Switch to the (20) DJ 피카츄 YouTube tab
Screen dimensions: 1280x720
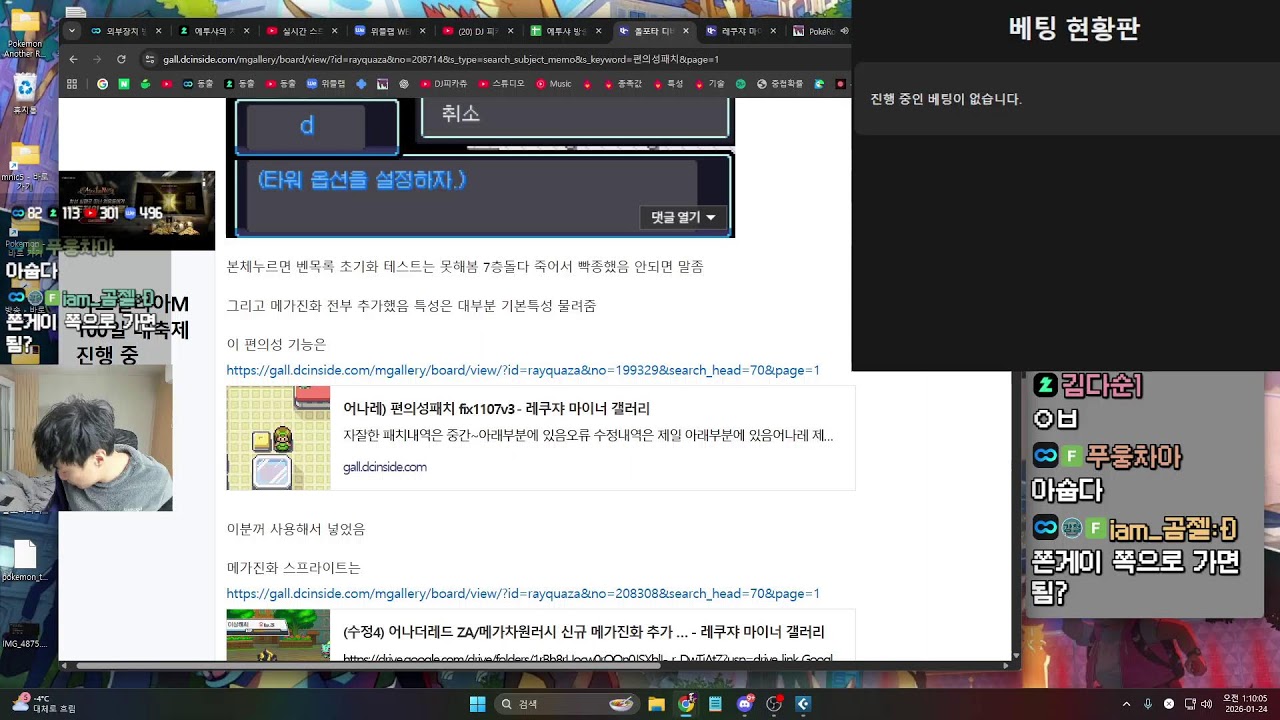pyautogui.click(x=478, y=31)
